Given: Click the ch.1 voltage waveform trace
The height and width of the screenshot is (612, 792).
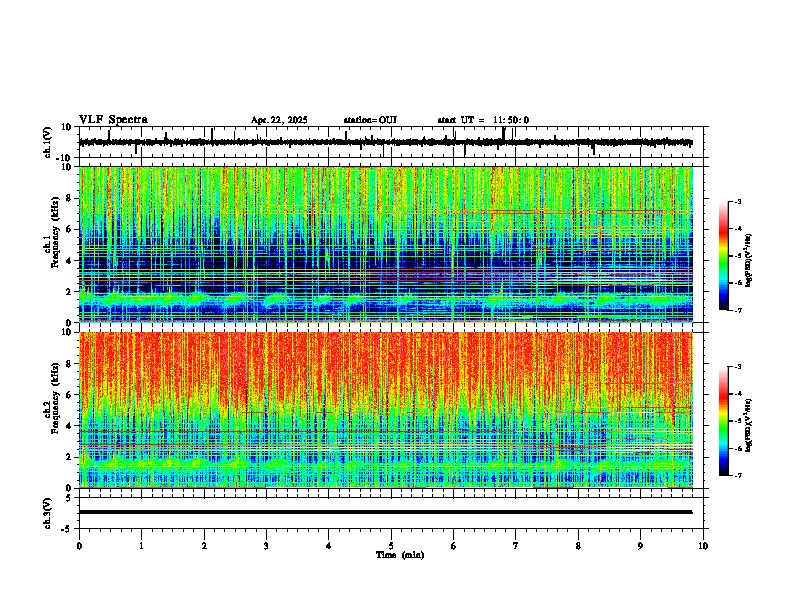Looking at the screenshot, I should [385, 142].
